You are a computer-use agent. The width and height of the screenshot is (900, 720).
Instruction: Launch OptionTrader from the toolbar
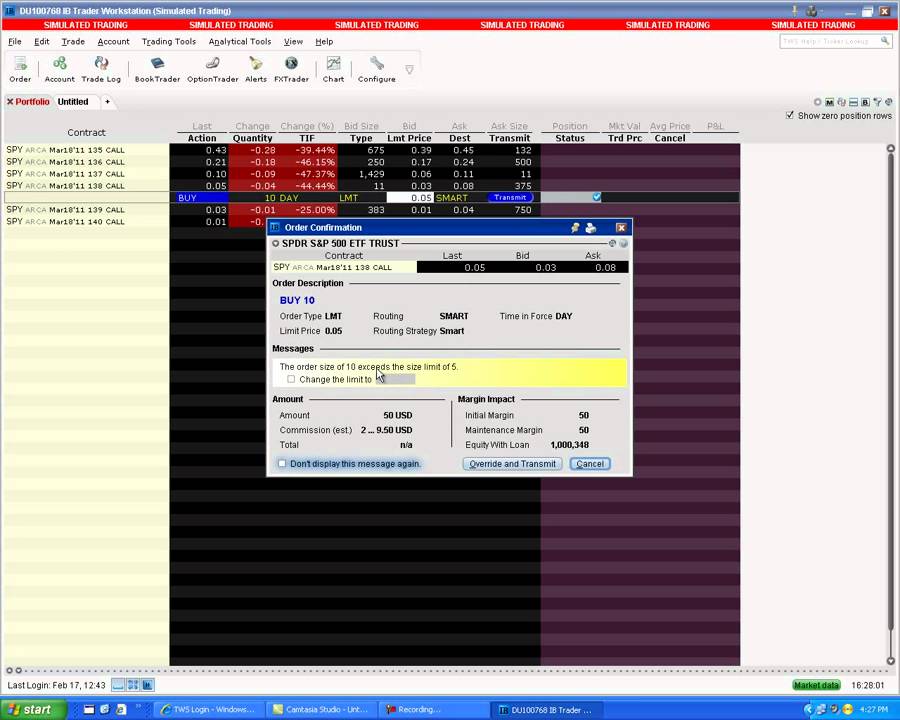pyautogui.click(x=212, y=69)
